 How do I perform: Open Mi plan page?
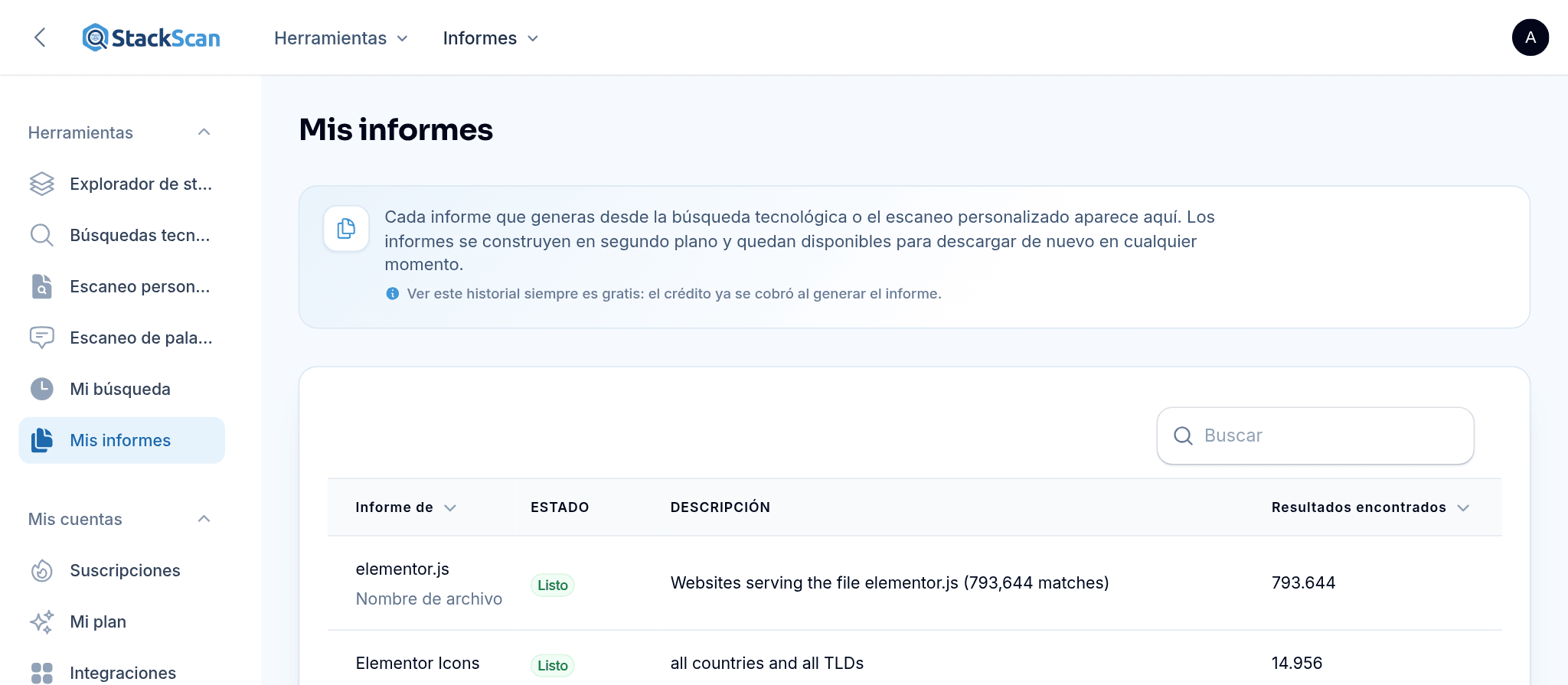122,621
